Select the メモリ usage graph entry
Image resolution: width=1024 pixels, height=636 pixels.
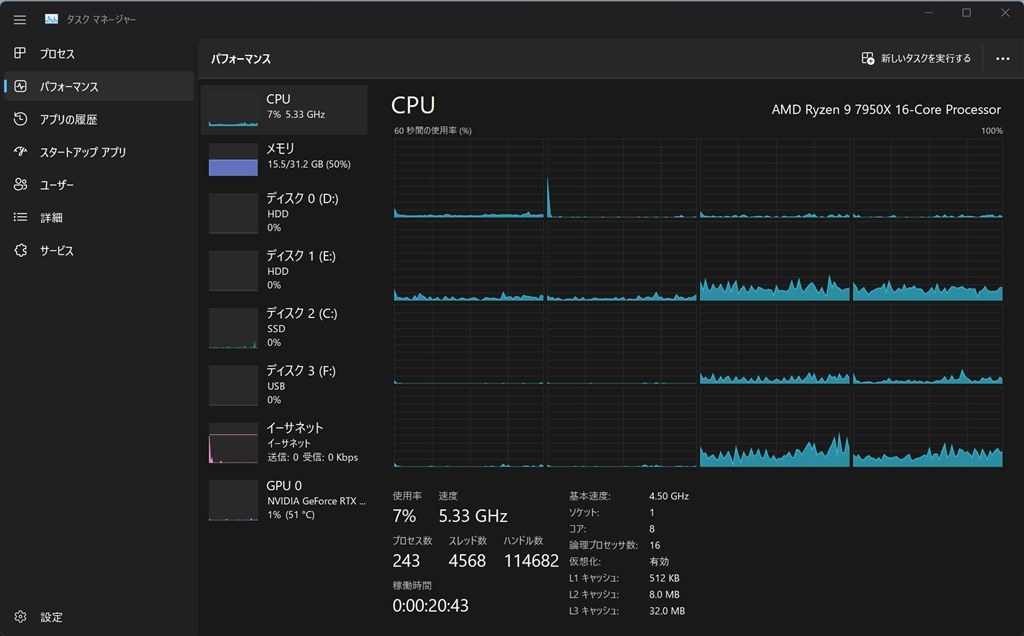(284, 157)
